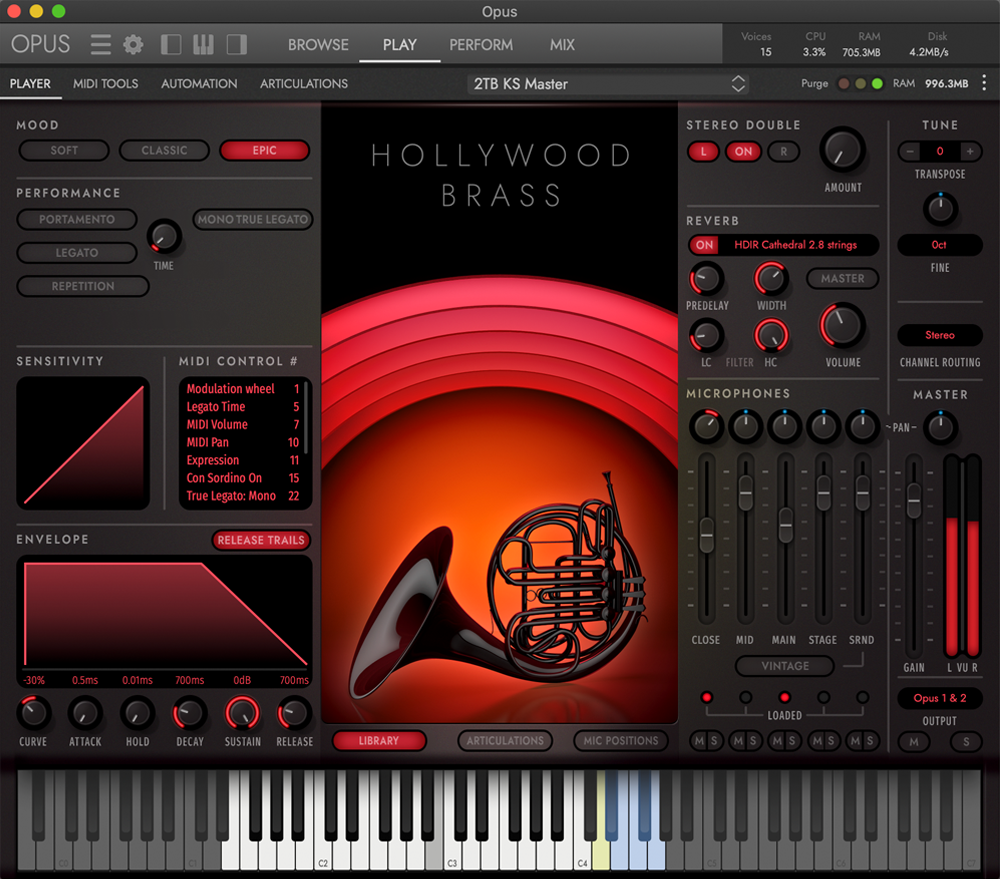Viewport: 1000px width, 879px height.
Task: Toggle the right panel layout icon
Action: click(237, 45)
